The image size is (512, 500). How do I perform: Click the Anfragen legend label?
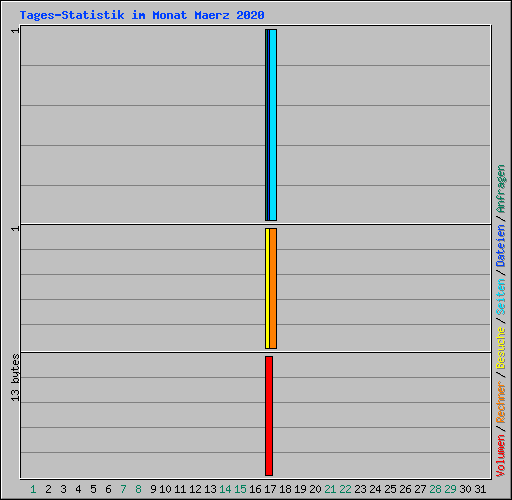coord(501,189)
